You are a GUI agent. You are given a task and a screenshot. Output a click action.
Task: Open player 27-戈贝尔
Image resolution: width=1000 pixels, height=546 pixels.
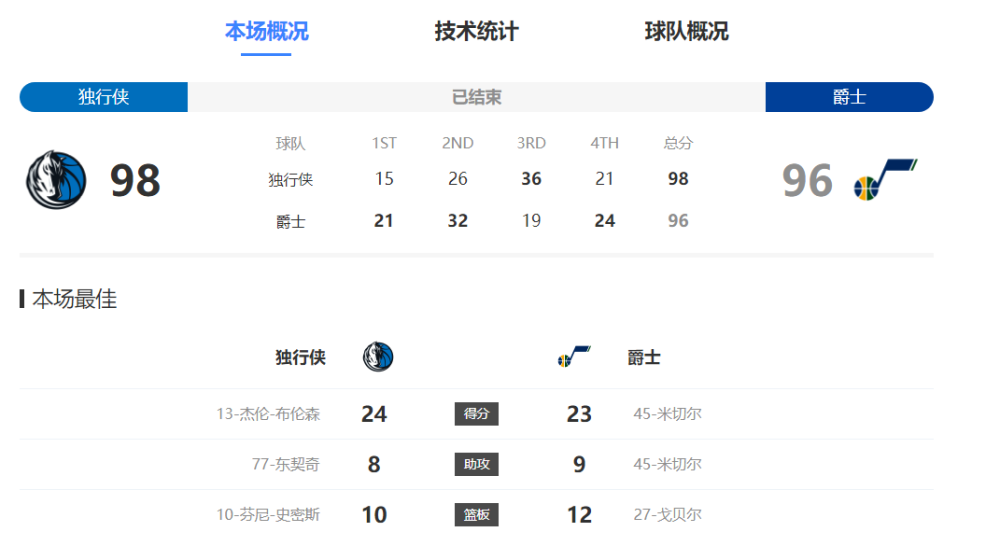click(x=667, y=515)
